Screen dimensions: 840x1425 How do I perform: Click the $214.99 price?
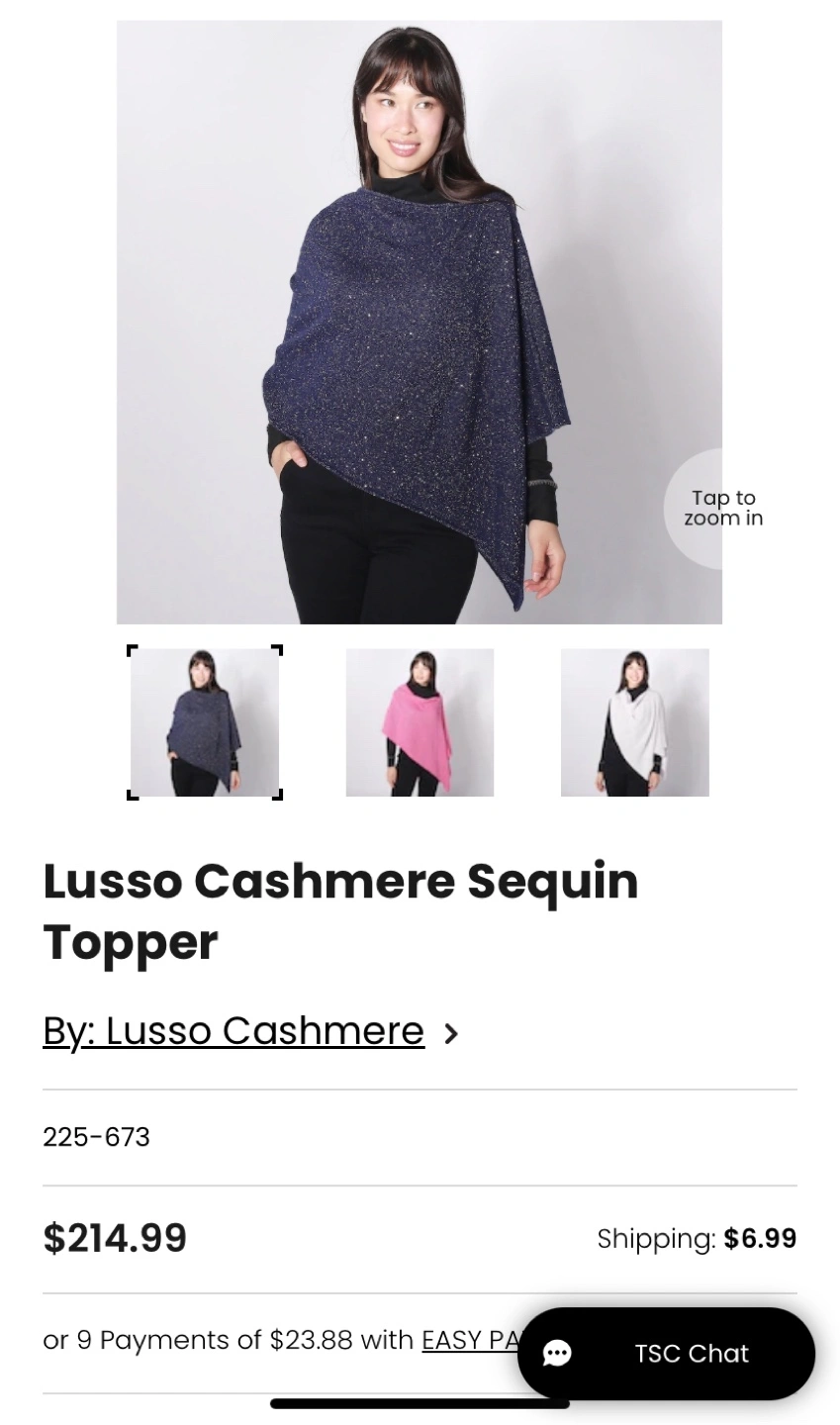point(115,1238)
